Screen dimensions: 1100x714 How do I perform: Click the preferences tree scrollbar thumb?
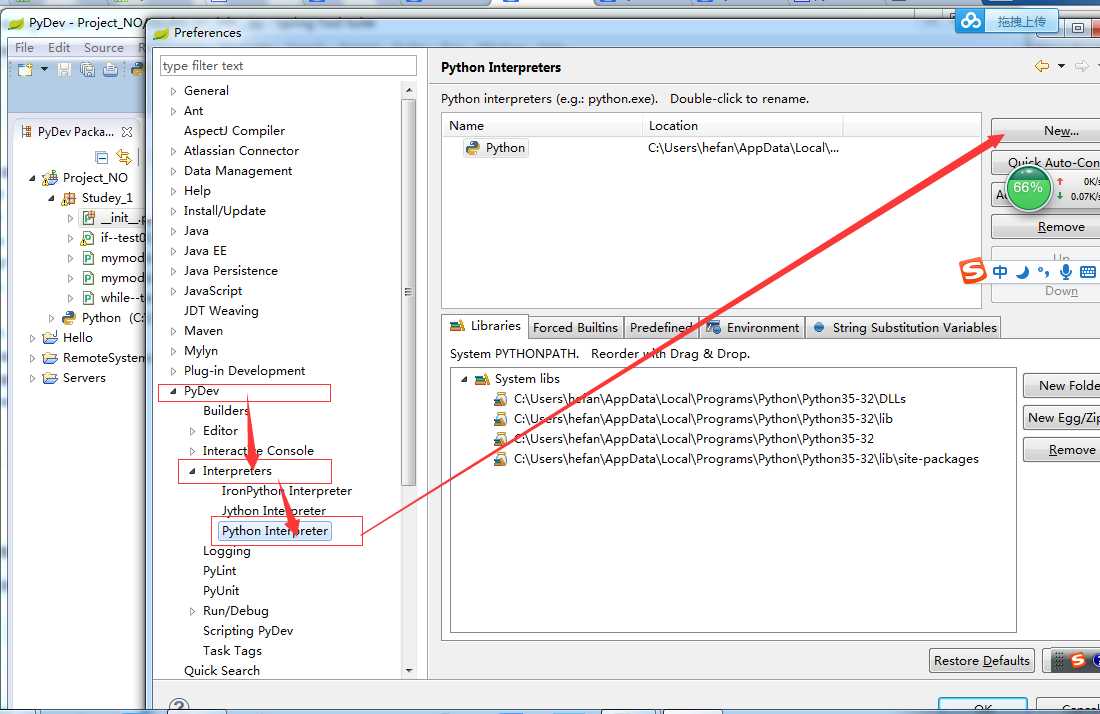(x=408, y=292)
